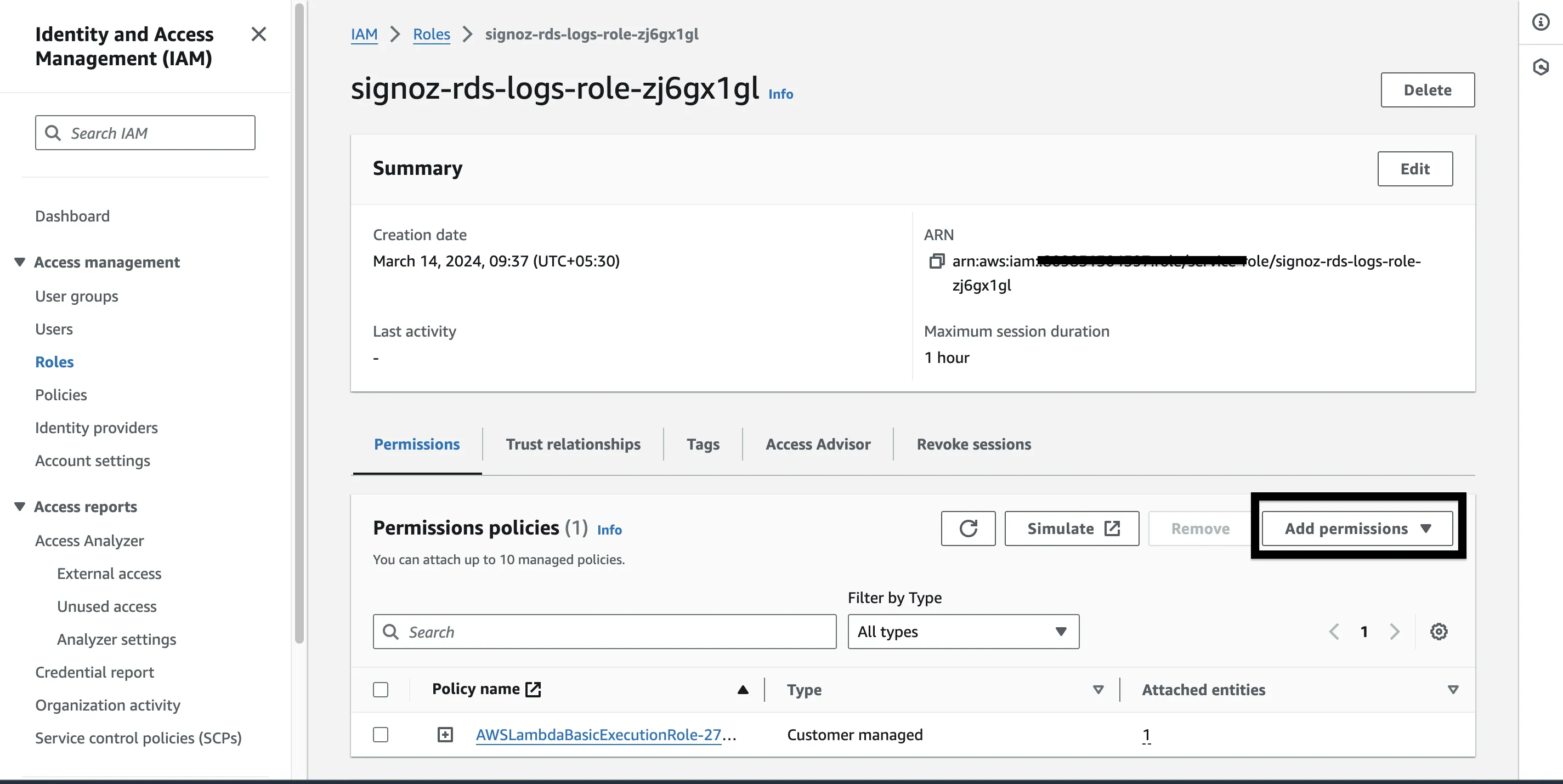
Task: Click the Remove button
Action: [x=1199, y=528]
